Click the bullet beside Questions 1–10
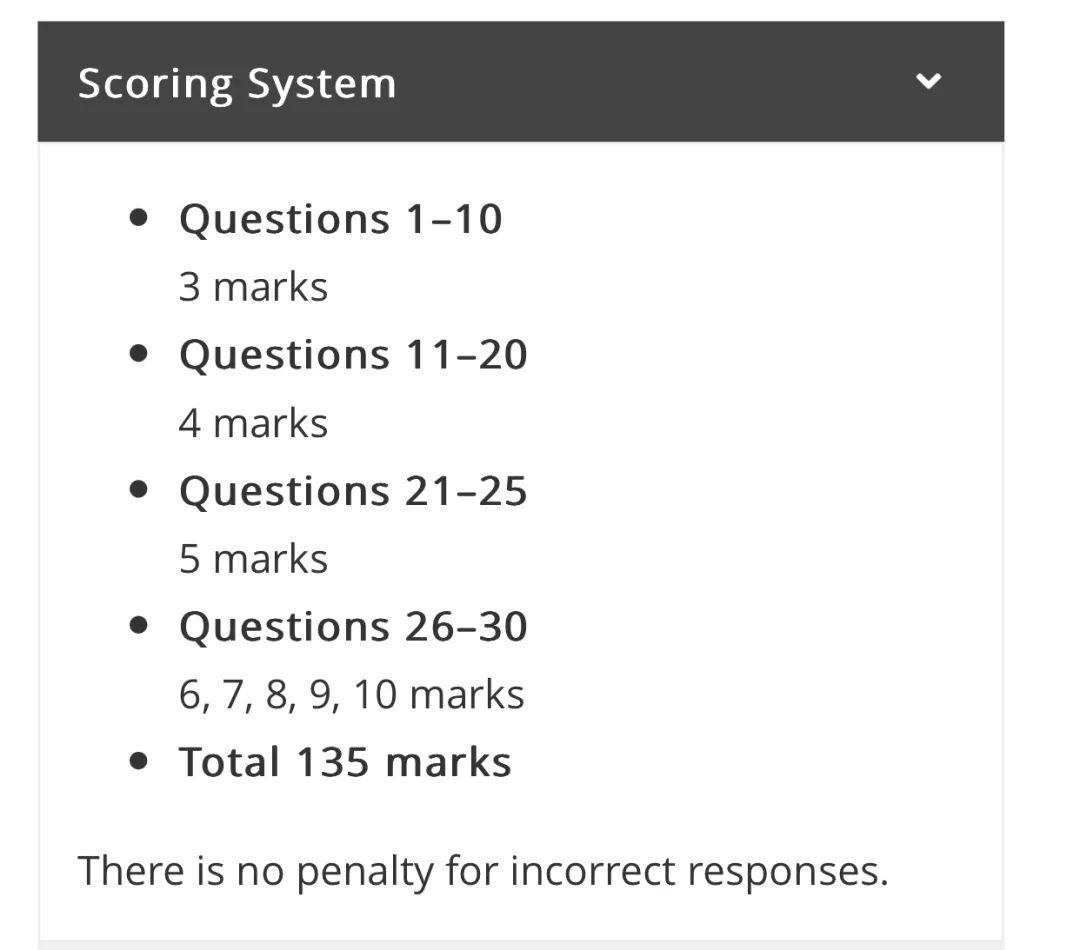This screenshot has height=950, width=1080. point(138,218)
